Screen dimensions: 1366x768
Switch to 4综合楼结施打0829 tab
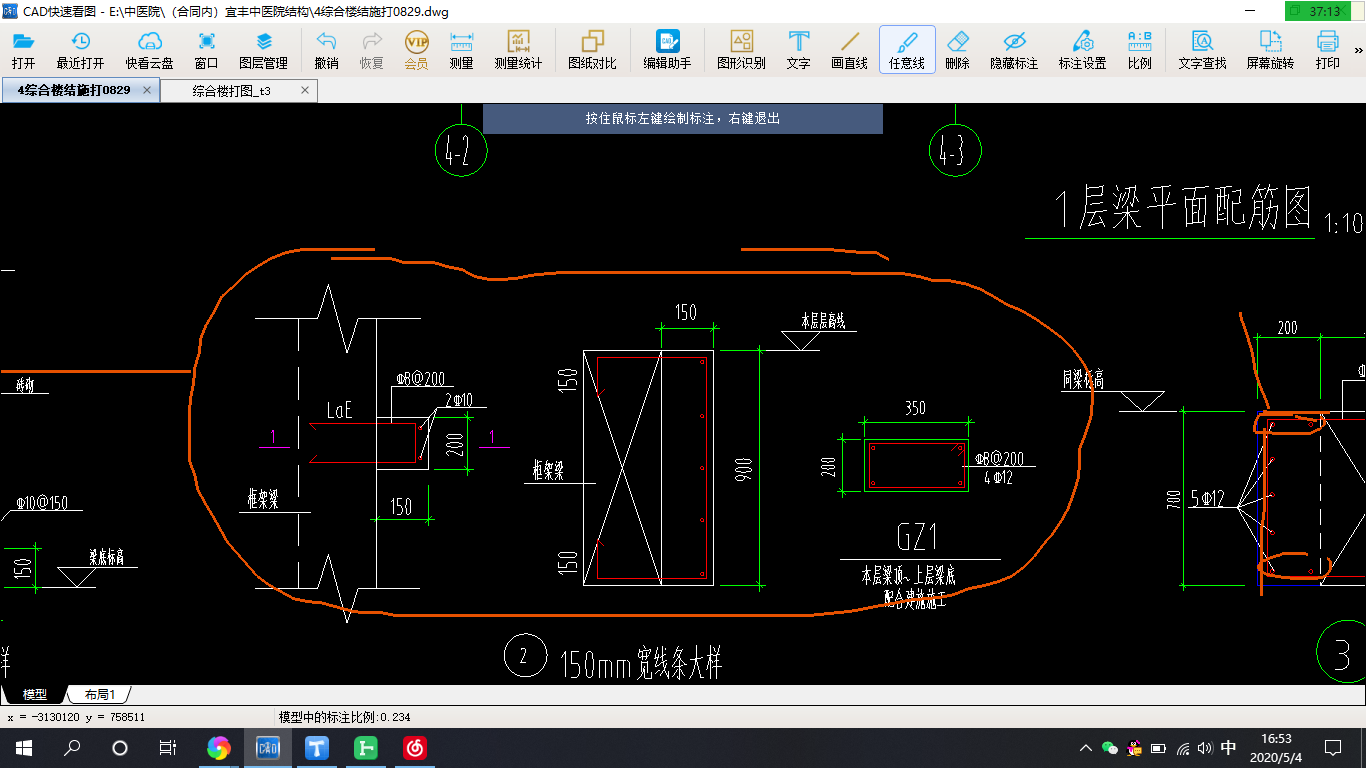point(73,90)
